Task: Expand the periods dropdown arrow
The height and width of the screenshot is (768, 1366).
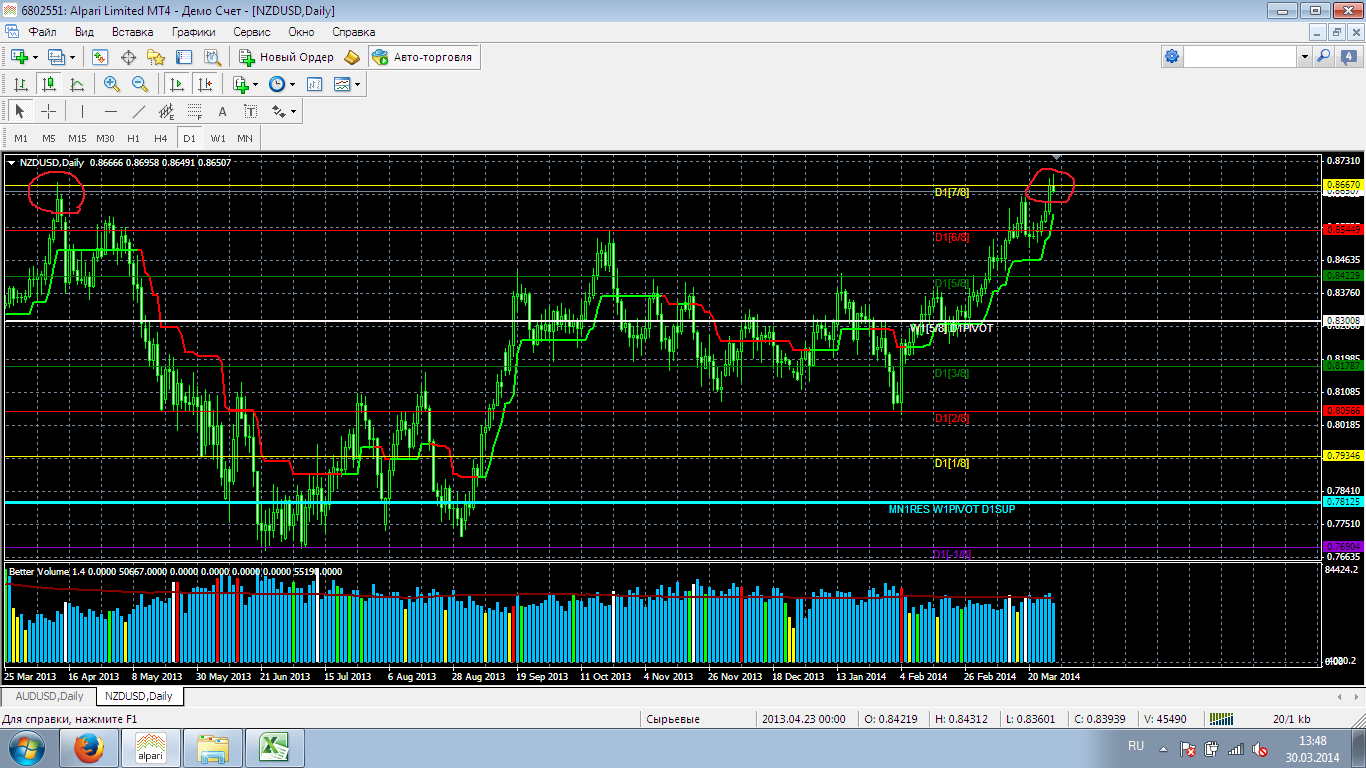Action: (292, 85)
